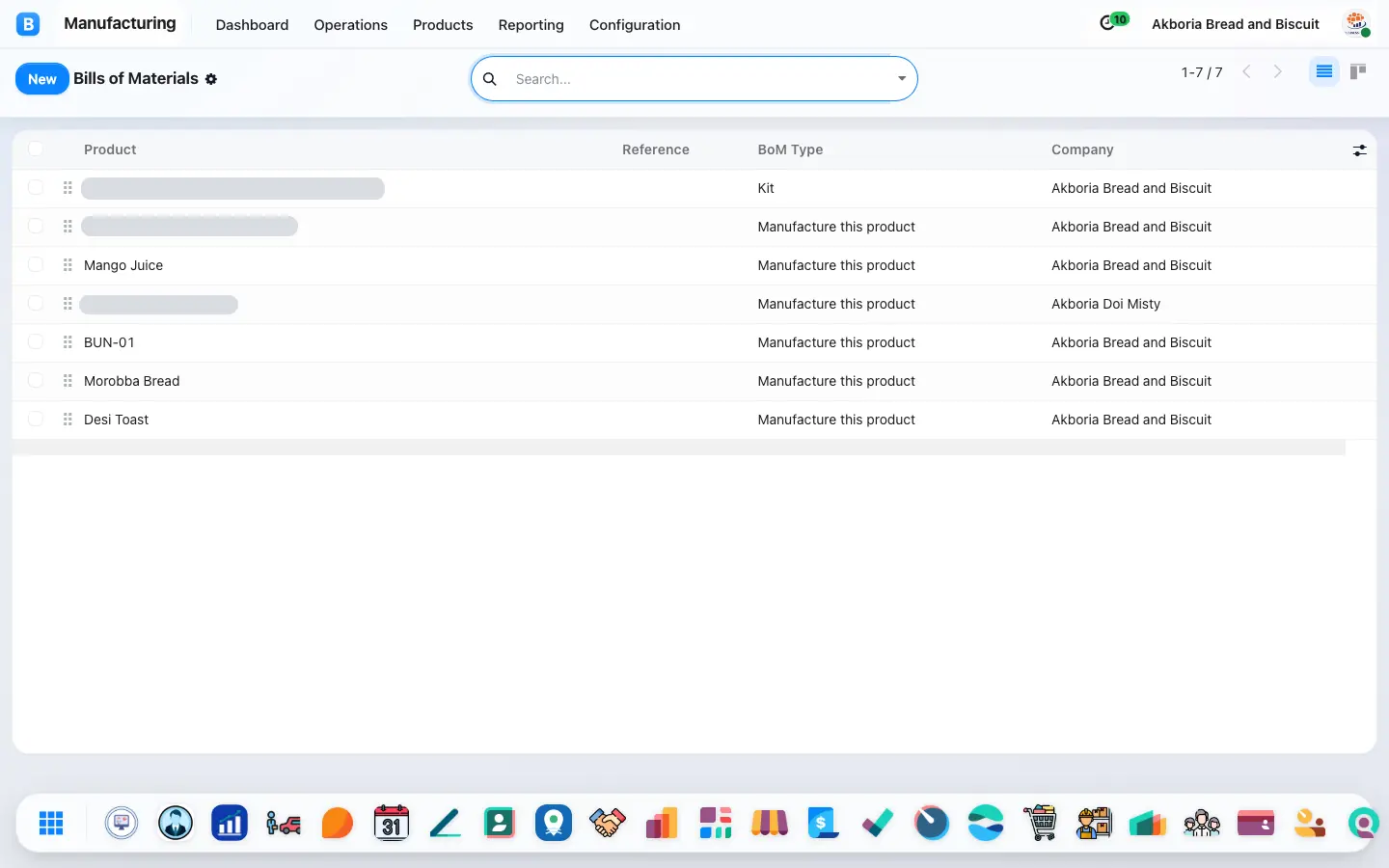
Task: Check the Morobba Bread row checkbox
Action: (x=36, y=380)
